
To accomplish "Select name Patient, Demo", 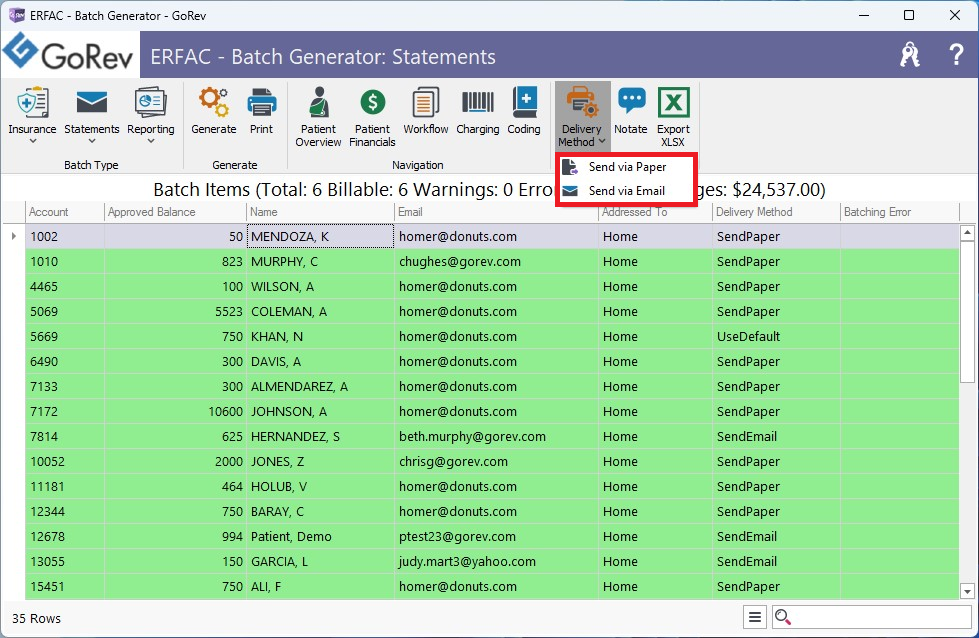I will click(291, 536).
